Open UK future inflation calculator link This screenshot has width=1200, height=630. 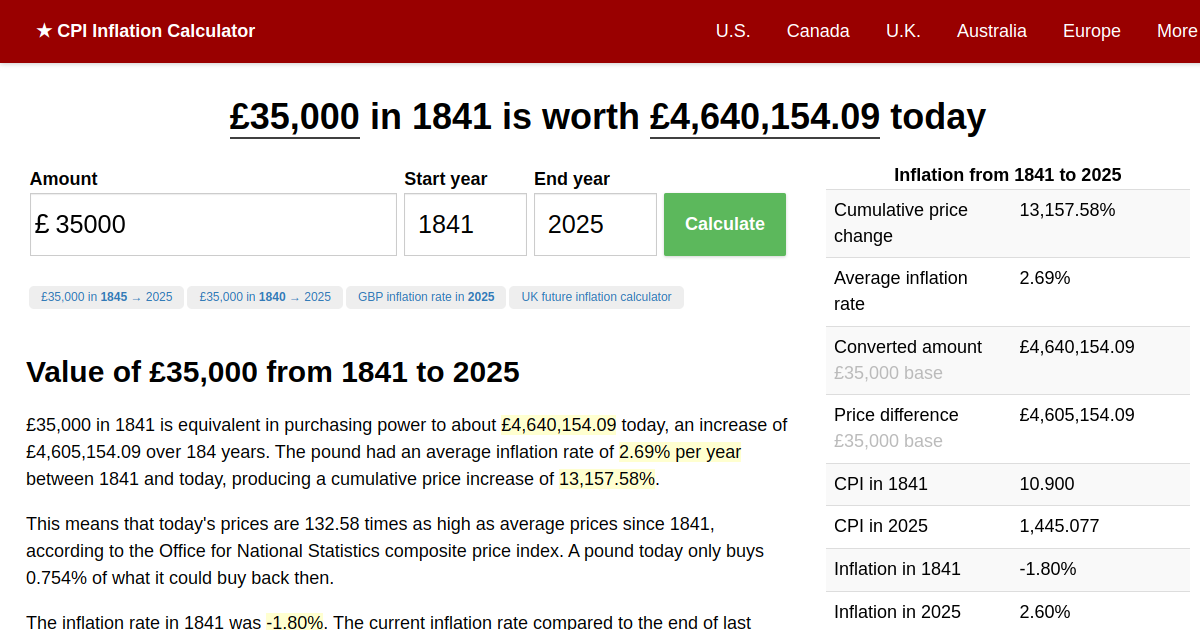click(x=596, y=297)
